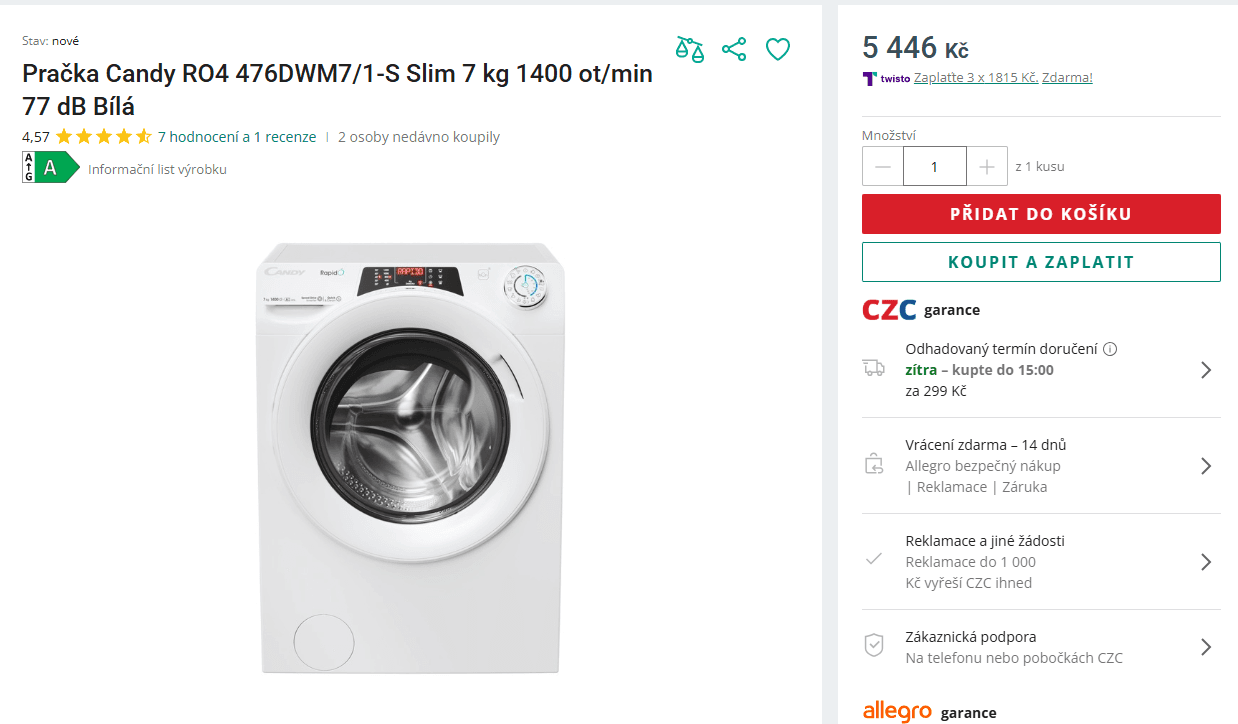Click the quantity input field
This screenshot has height=724, width=1238.
click(x=935, y=166)
